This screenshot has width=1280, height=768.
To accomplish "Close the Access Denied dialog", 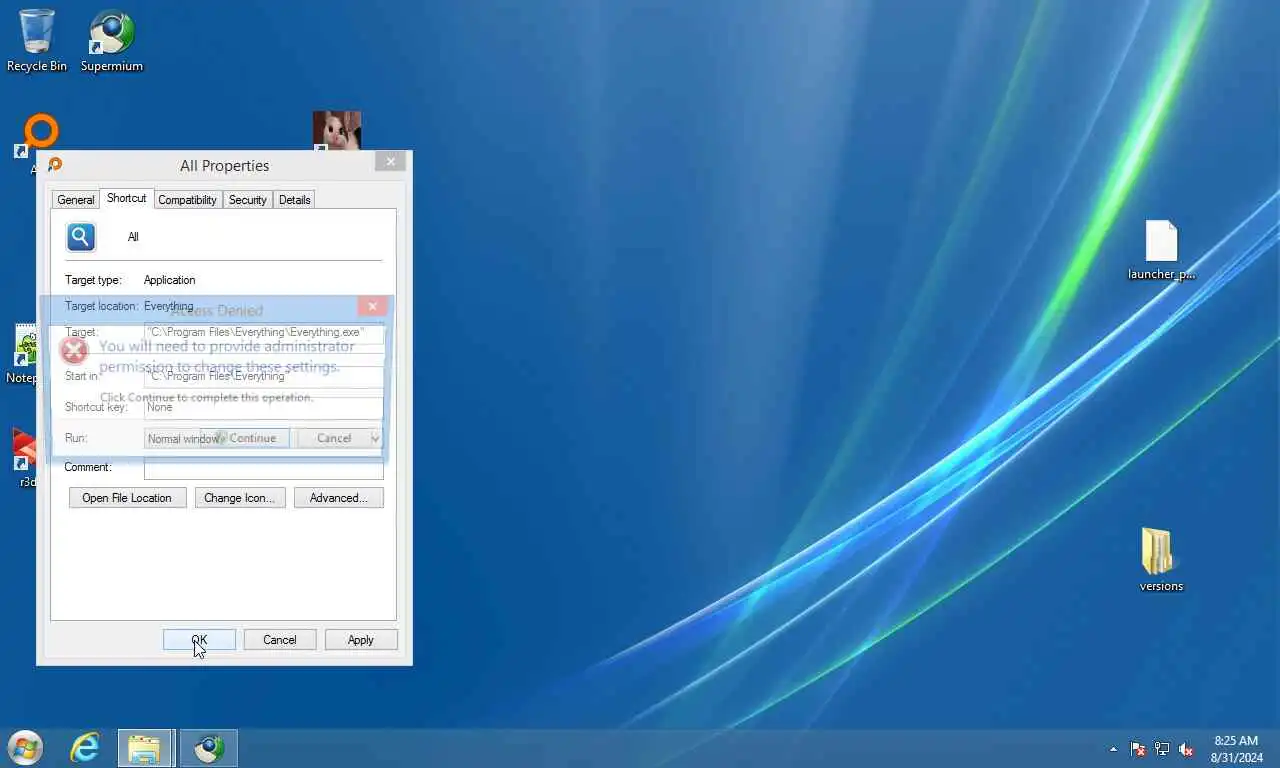I will [372, 306].
